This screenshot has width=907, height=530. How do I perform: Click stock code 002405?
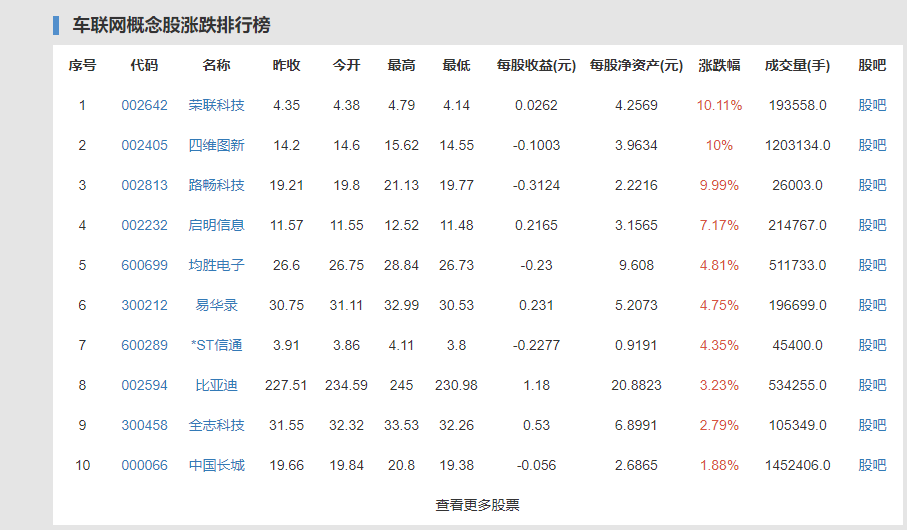144,145
